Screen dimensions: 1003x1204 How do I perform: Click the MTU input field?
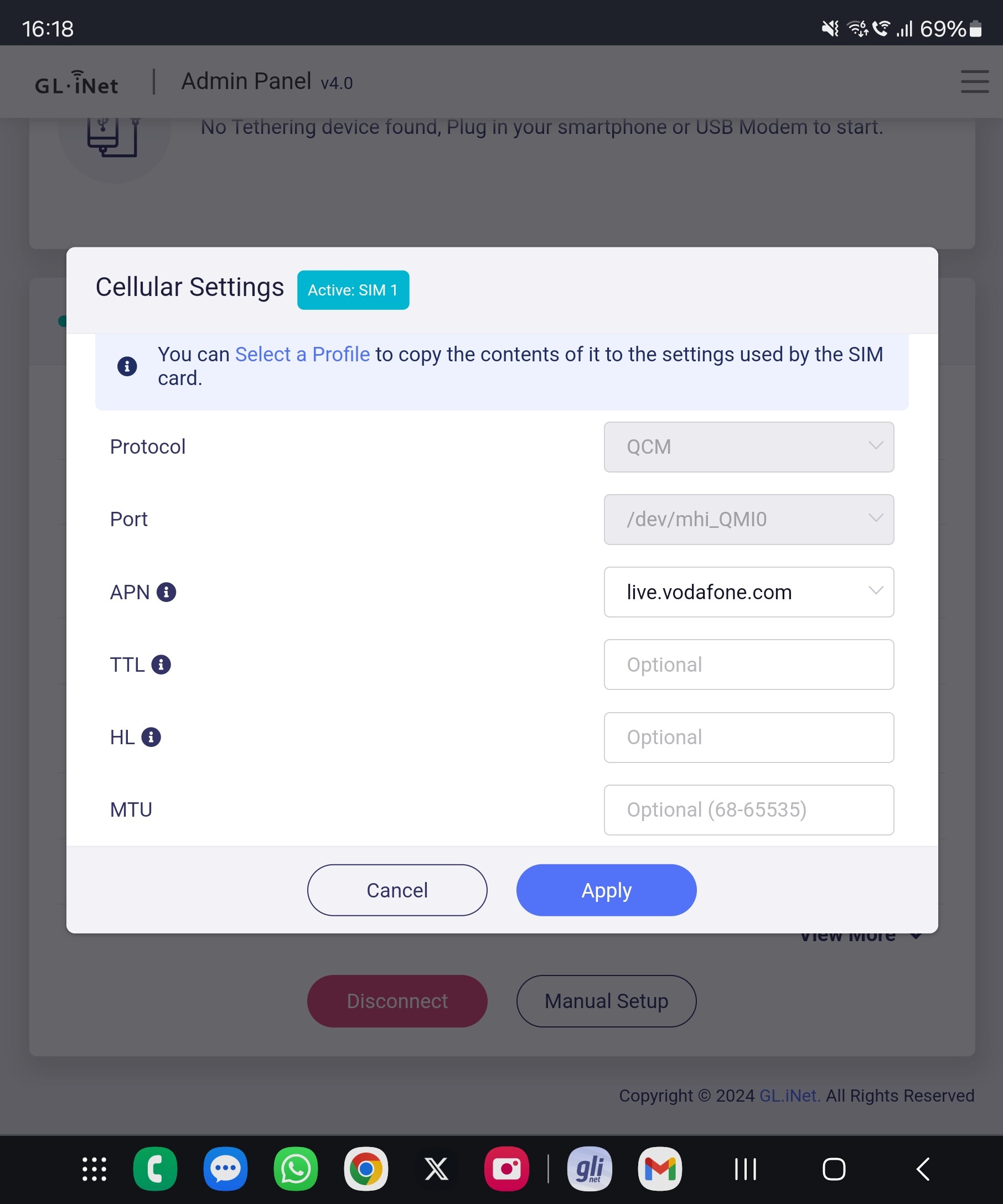(748, 809)
